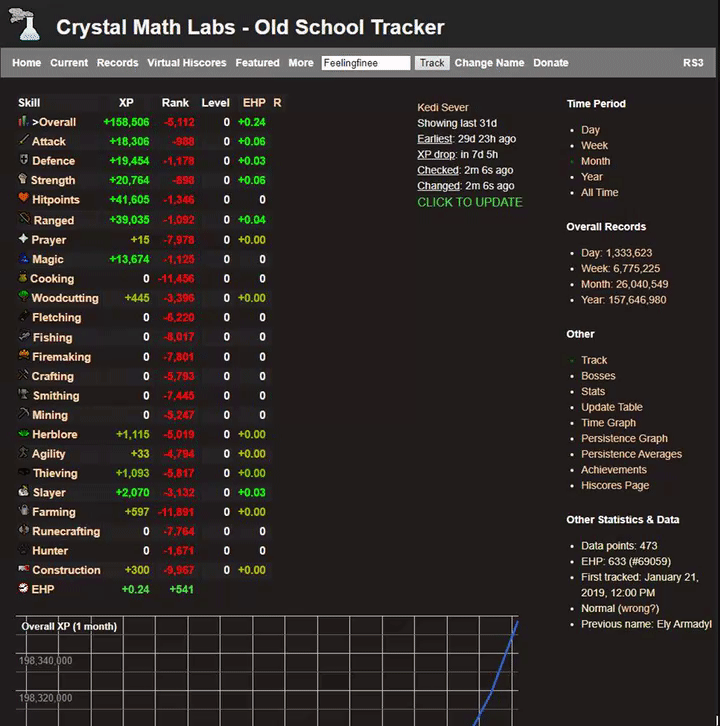Open the Records menu item

[x=118, y=63]
